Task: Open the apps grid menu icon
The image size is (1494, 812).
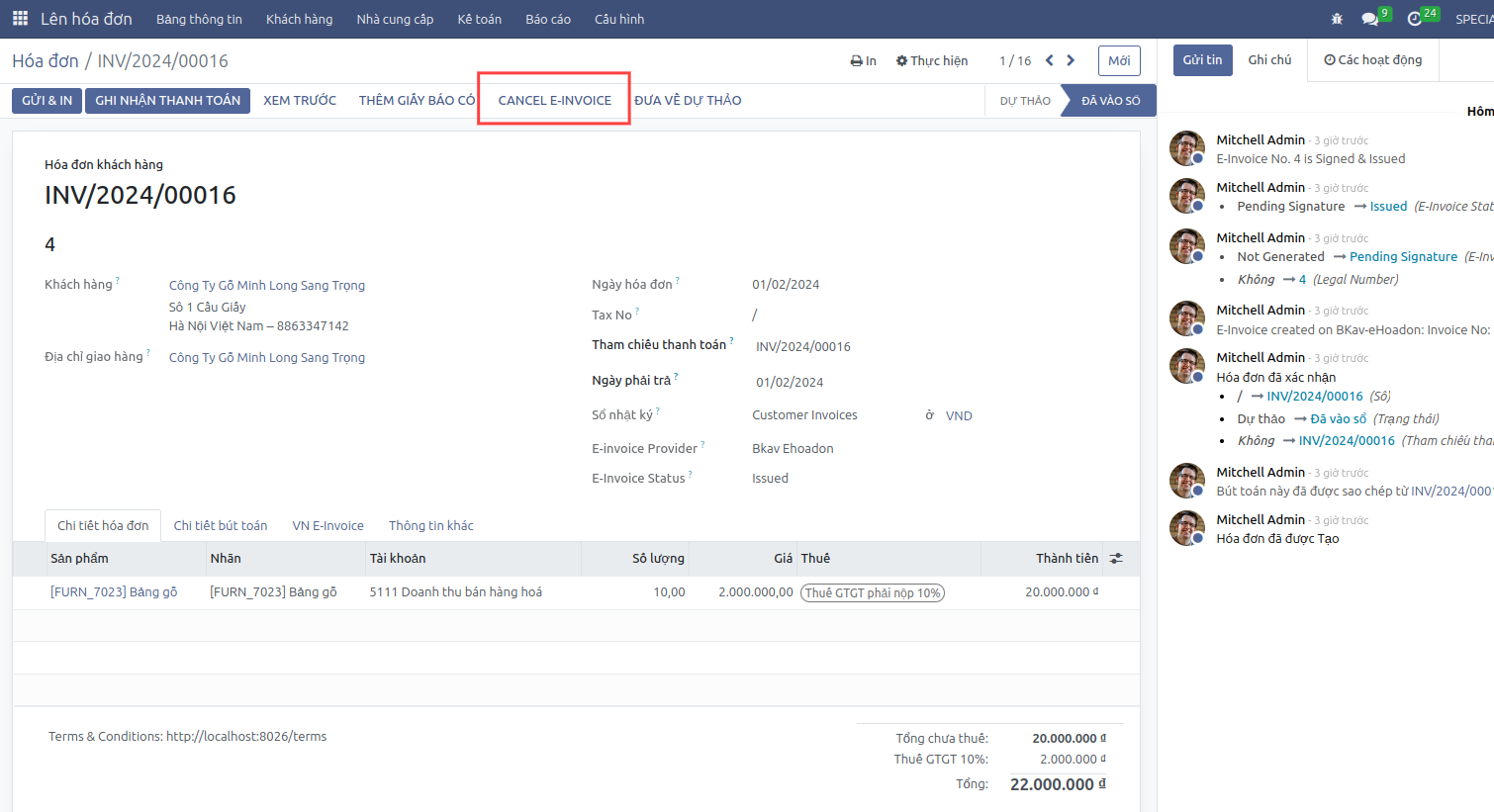Action: coord(20,19)
